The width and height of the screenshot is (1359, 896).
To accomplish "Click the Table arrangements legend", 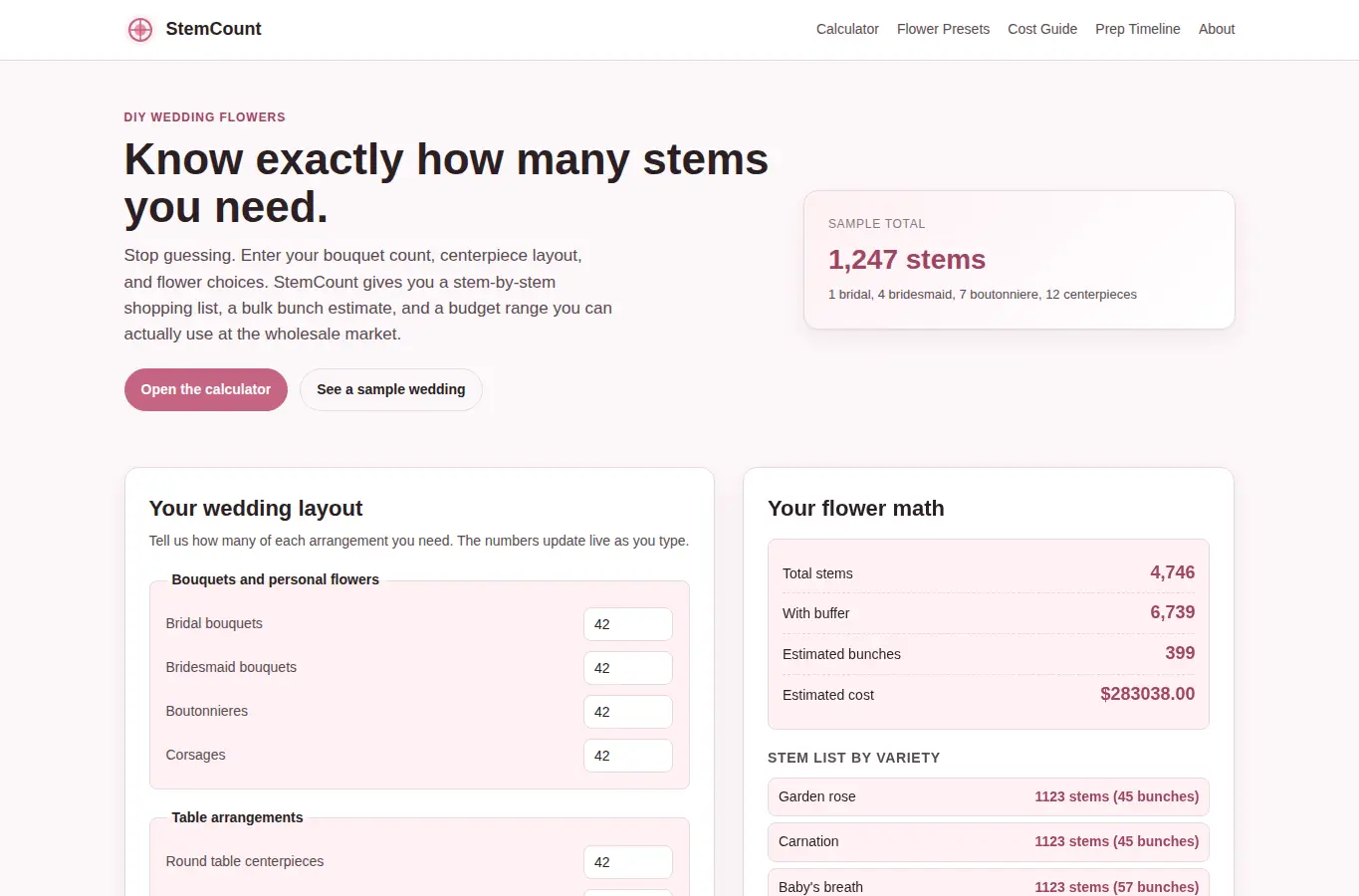I will point(237,817).
